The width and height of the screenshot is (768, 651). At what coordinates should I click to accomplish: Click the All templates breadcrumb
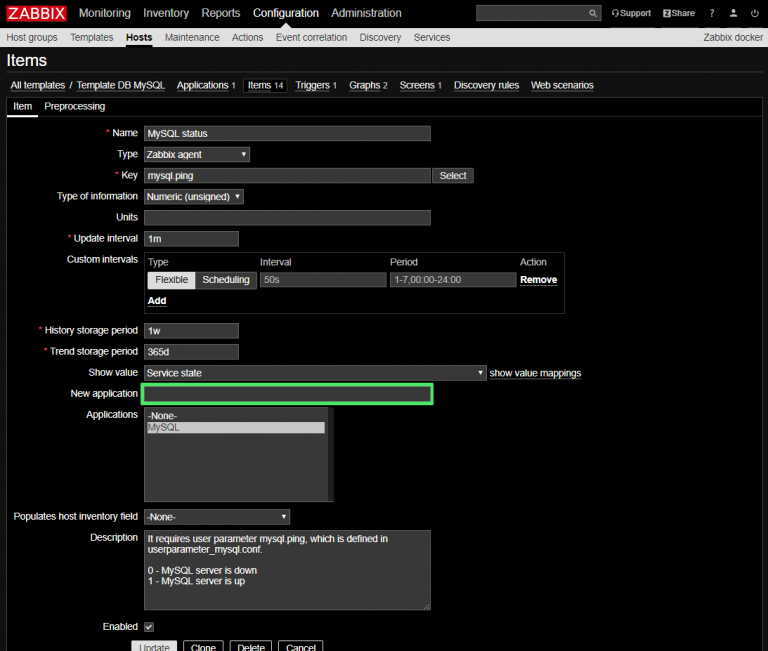[x=38, y=85]
